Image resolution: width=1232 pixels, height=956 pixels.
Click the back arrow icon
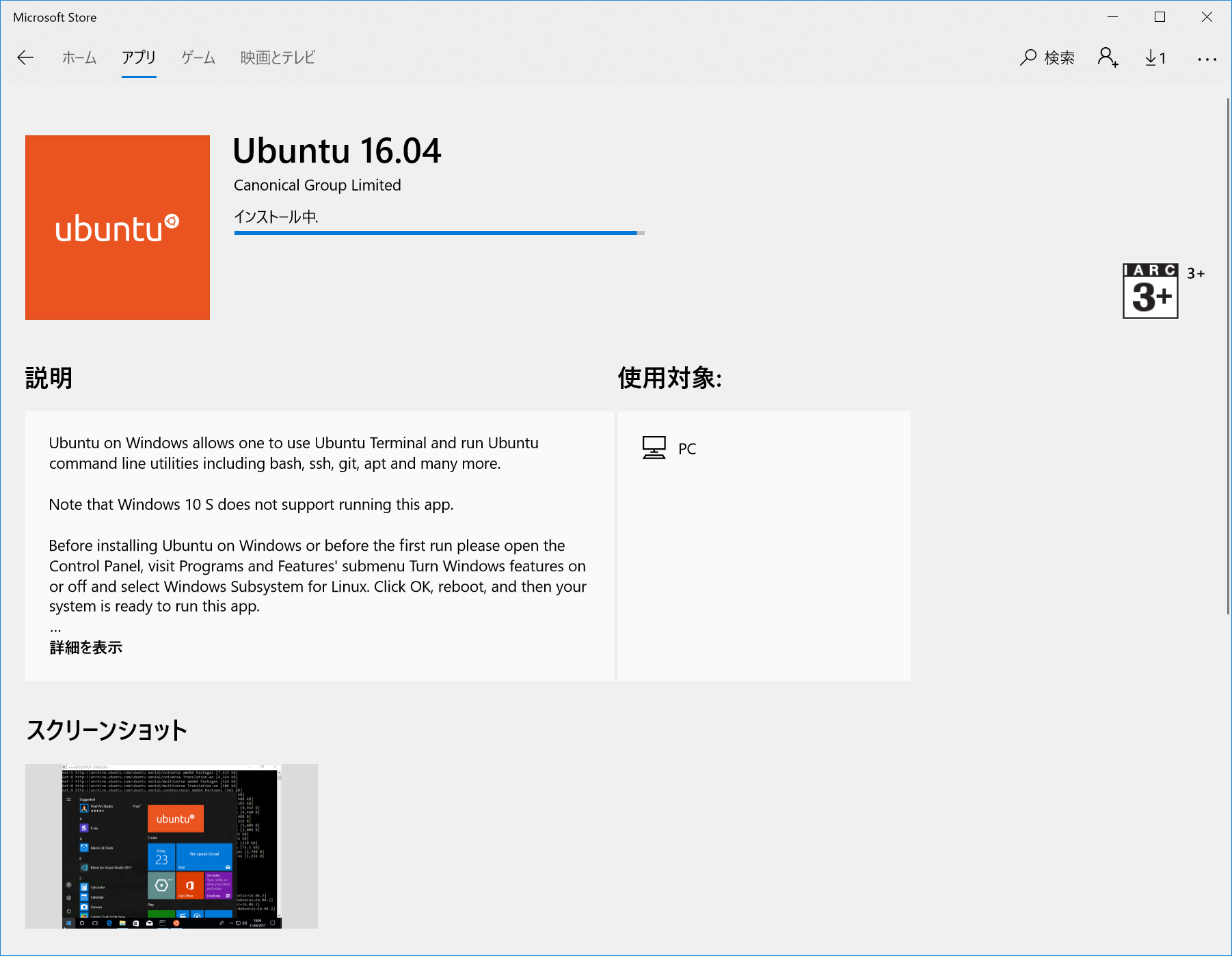pyautogui.click(x=25, y=58)
